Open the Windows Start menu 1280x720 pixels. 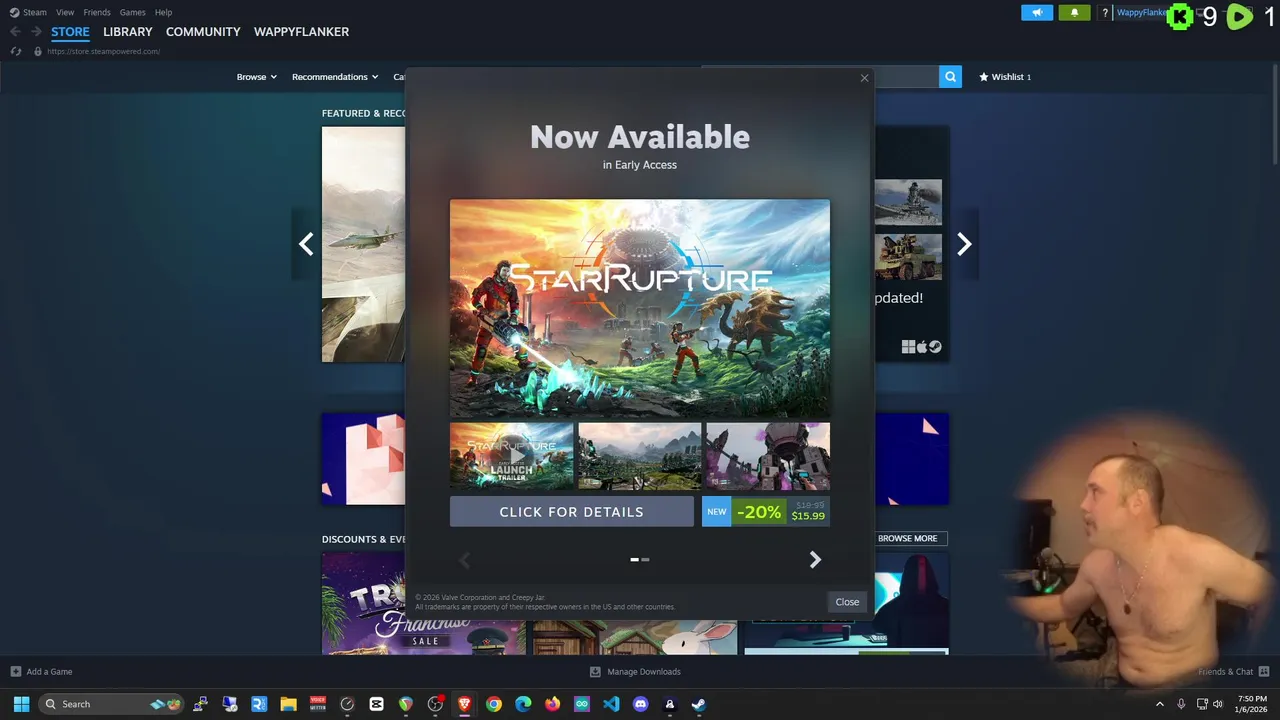coord(21,704)
